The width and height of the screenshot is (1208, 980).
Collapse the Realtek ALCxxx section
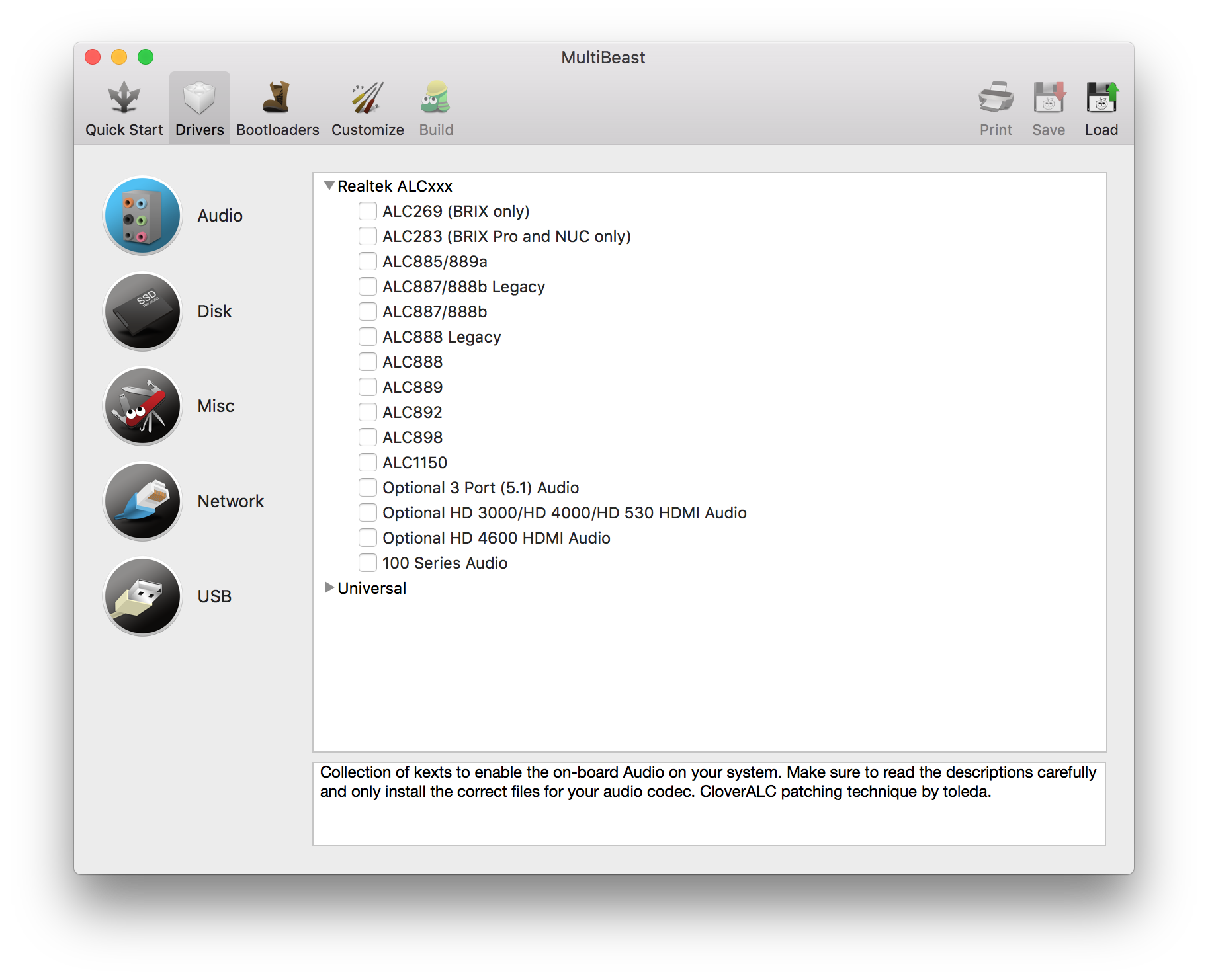329,186
